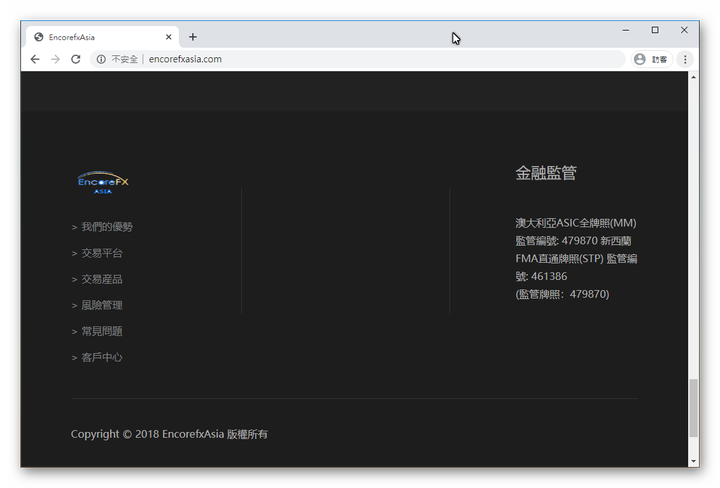This screenshot has height=488, width=720.
Task: Click the 澳大利亞ASIC全牌照(MM) text line
Action: click(576, 223)
